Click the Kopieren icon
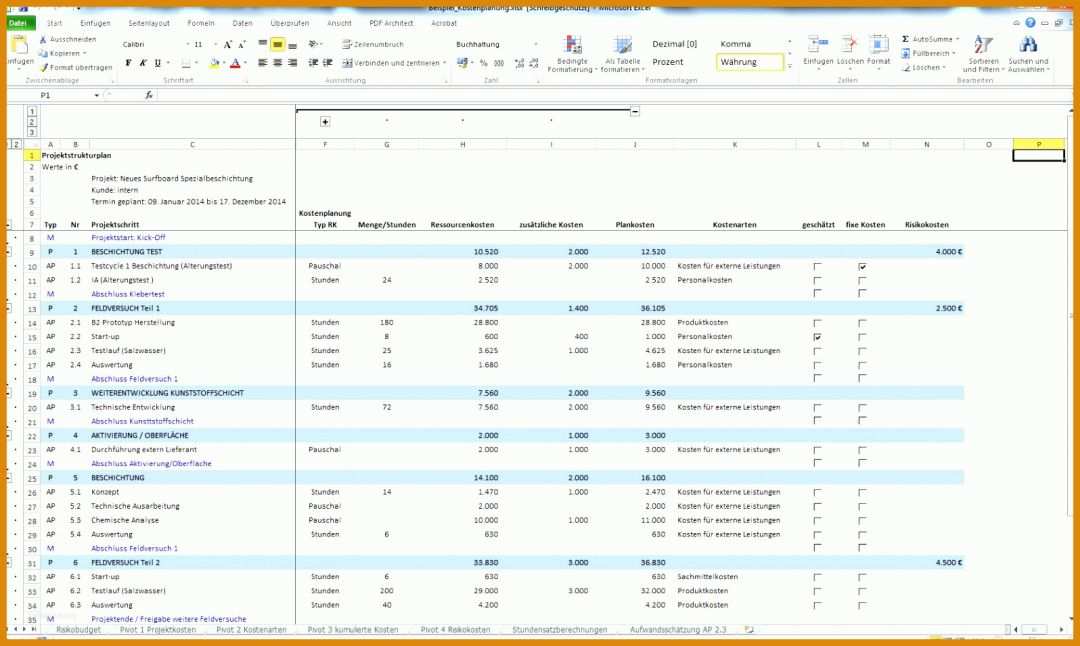 (x=43, y=53)
